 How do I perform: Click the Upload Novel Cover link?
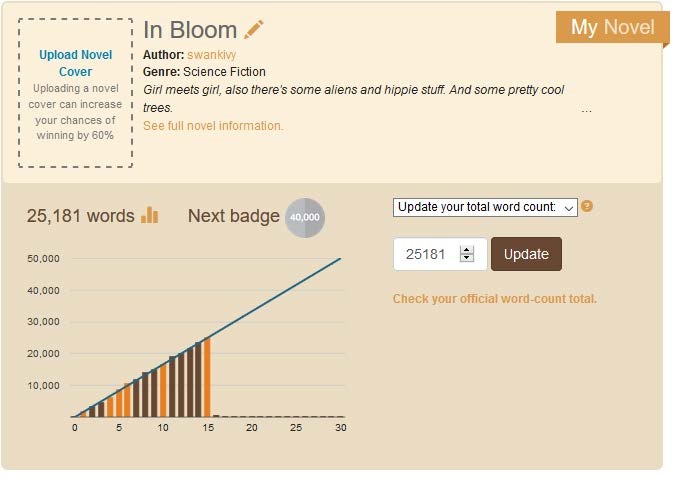point(76,63)
